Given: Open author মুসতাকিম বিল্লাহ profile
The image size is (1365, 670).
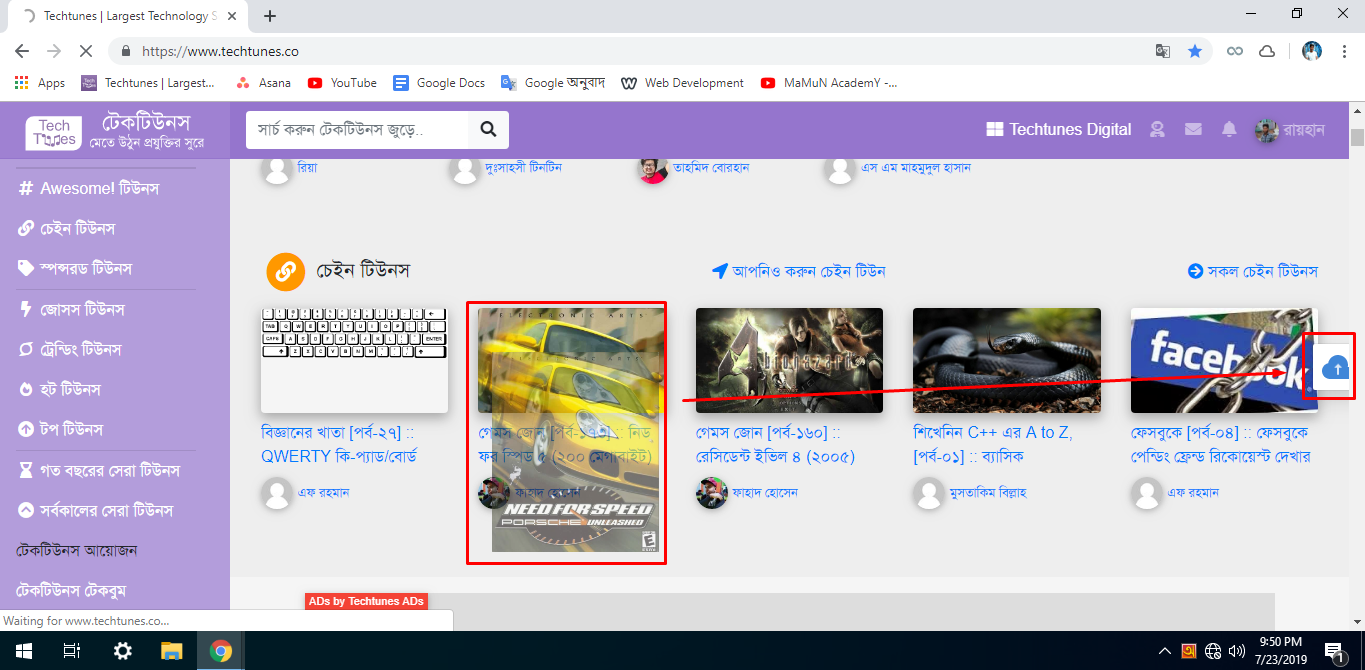Looking at the screenshot, I should click(x=988, y=492).
